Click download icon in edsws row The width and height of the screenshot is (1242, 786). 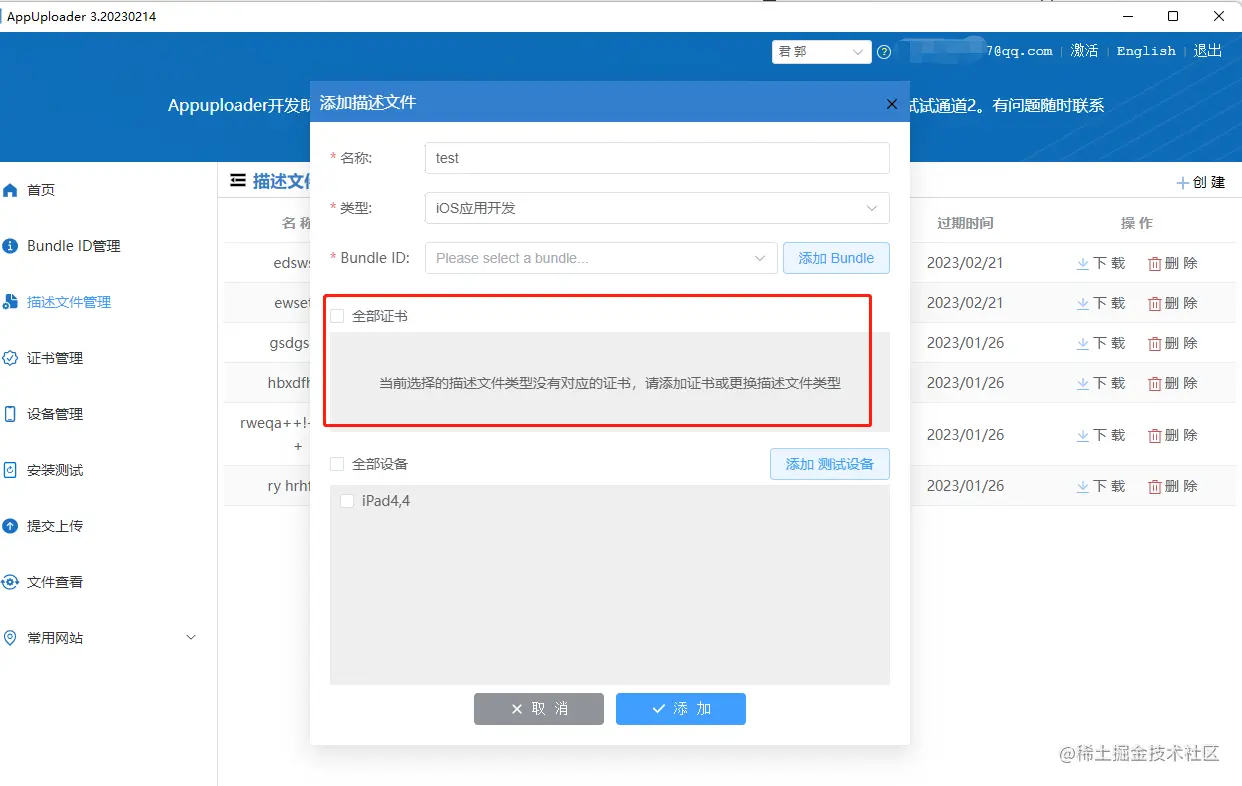[1082, 263]
